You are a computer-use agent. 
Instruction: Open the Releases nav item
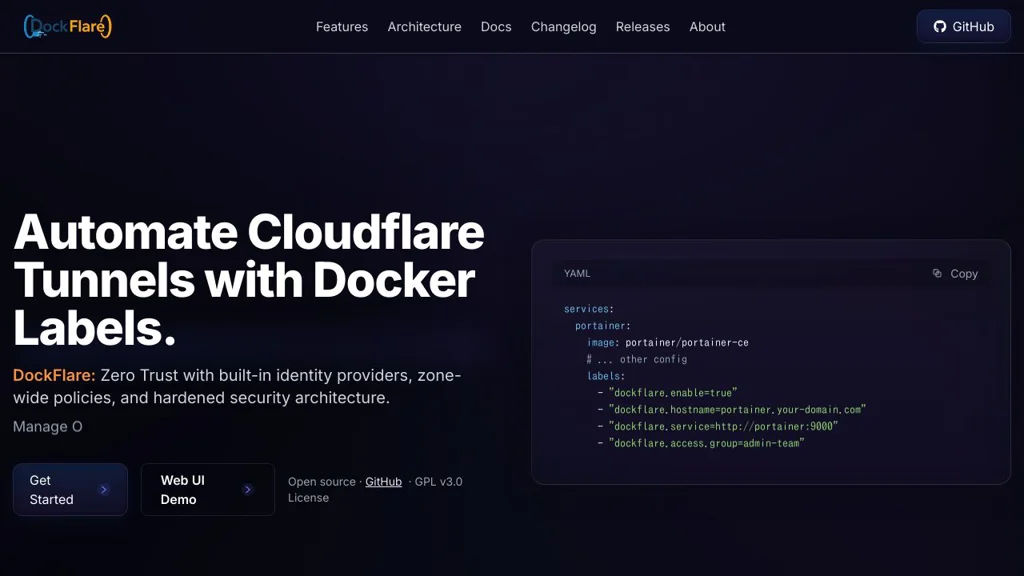click(x=643, y=27)
